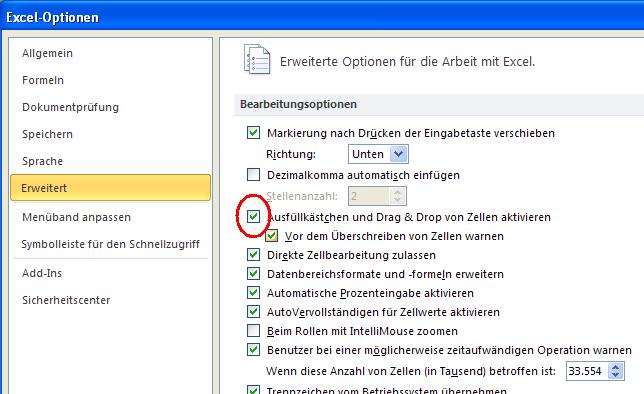Open the Sicherheitscenter category
644x394 pixels.
tap(66, 300)
